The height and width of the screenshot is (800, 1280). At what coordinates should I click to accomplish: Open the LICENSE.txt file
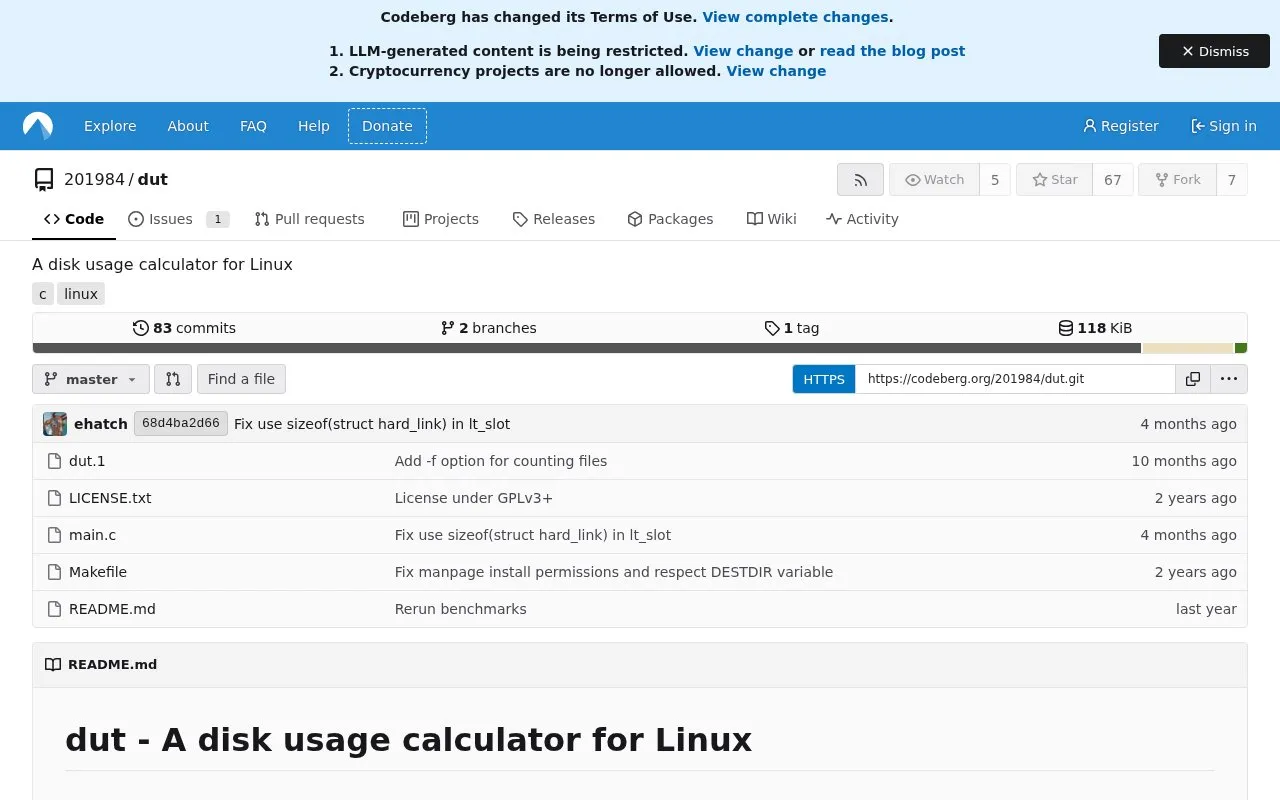click(x=110, y=498)
